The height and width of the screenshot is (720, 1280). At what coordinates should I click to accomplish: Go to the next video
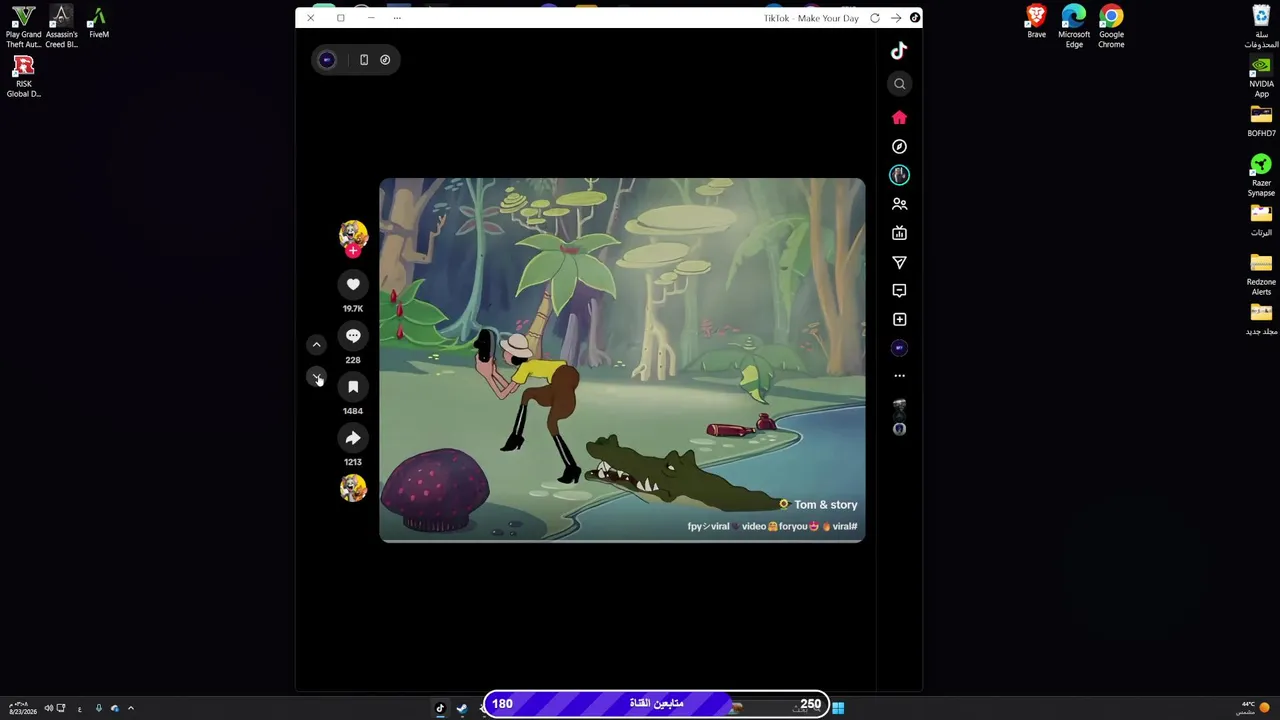316,377
